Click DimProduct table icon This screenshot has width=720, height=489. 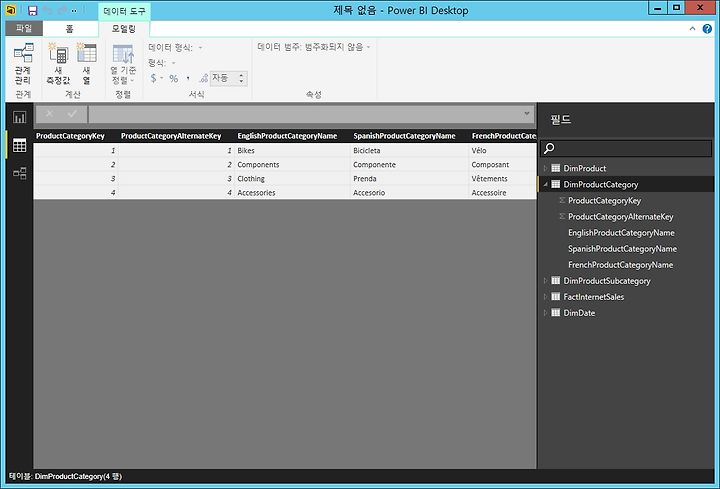(556, 168)
